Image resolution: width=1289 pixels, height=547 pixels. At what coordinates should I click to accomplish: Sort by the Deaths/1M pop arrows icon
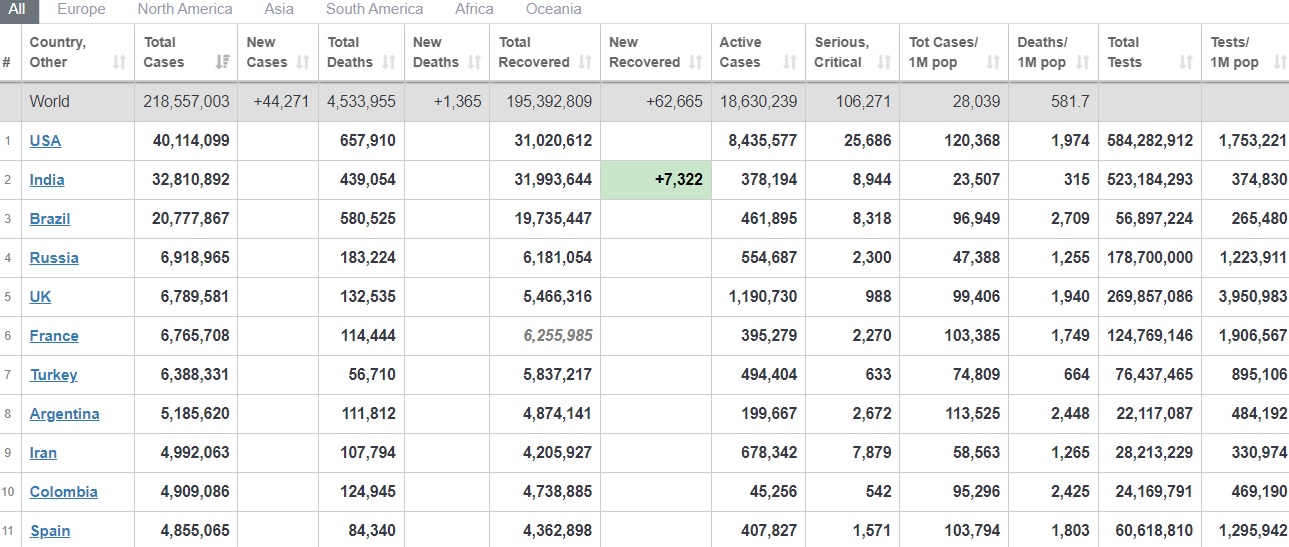[1083, 62]
